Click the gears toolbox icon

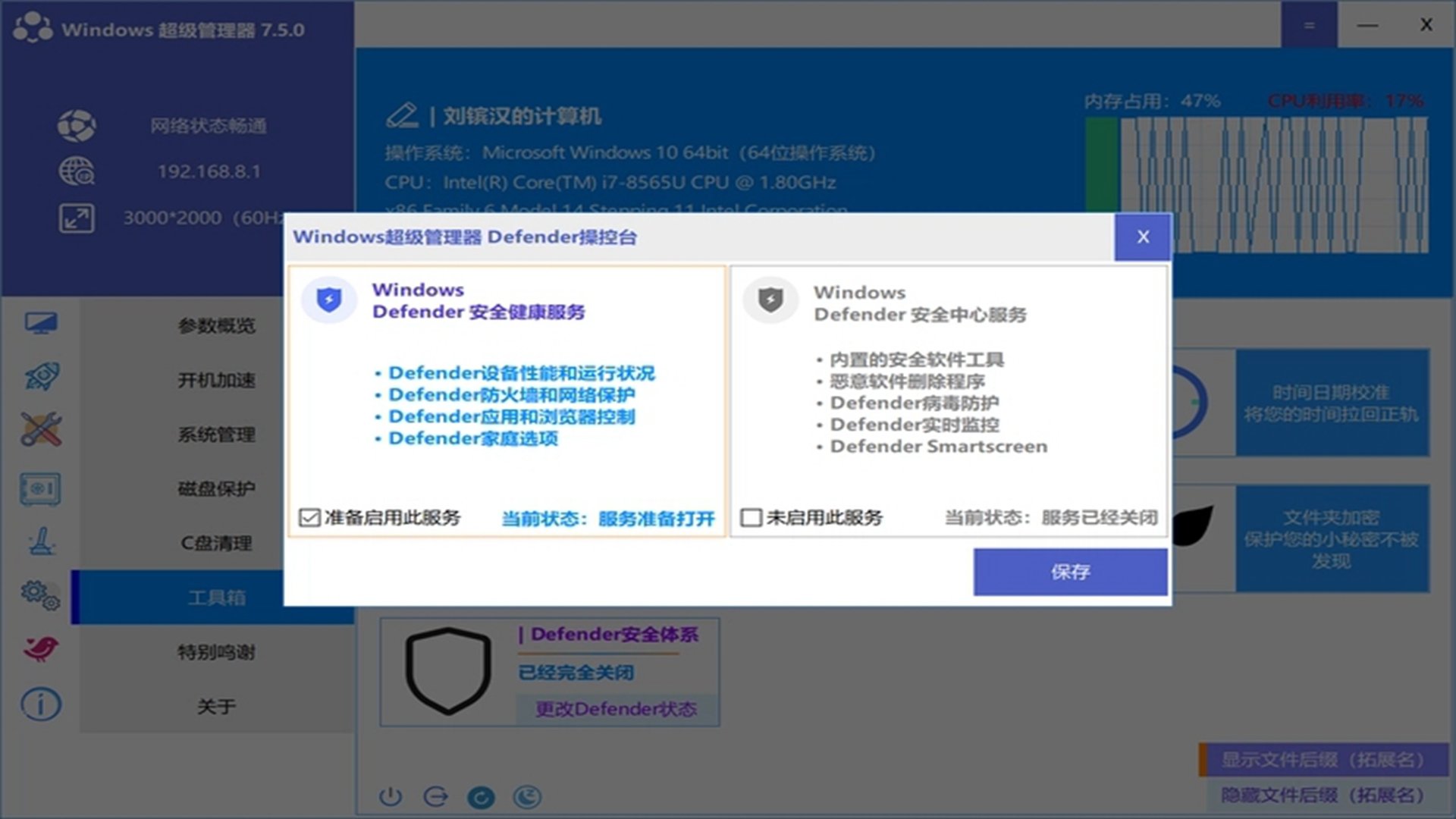(41, 595)
